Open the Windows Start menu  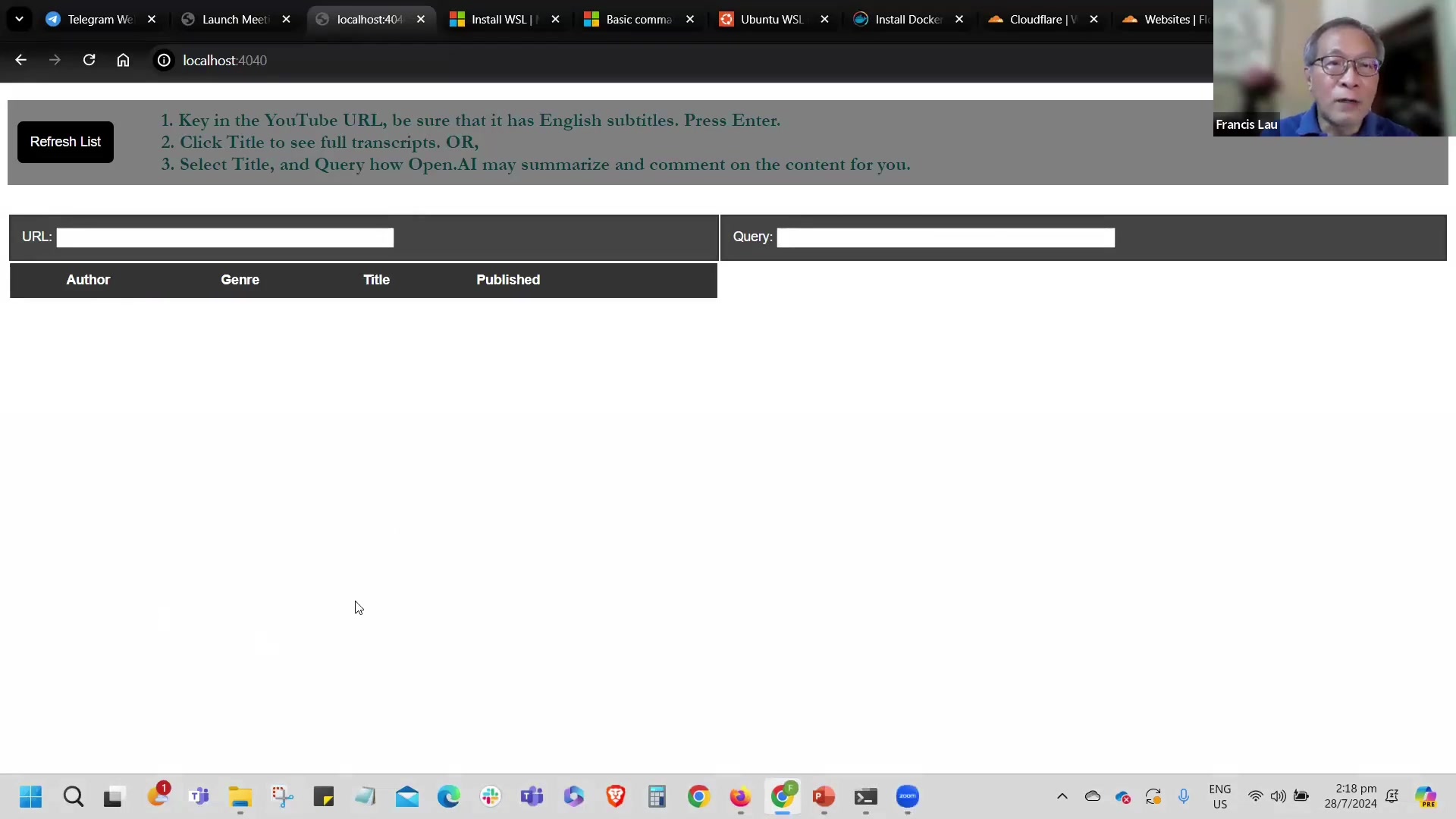pos(31,796)
